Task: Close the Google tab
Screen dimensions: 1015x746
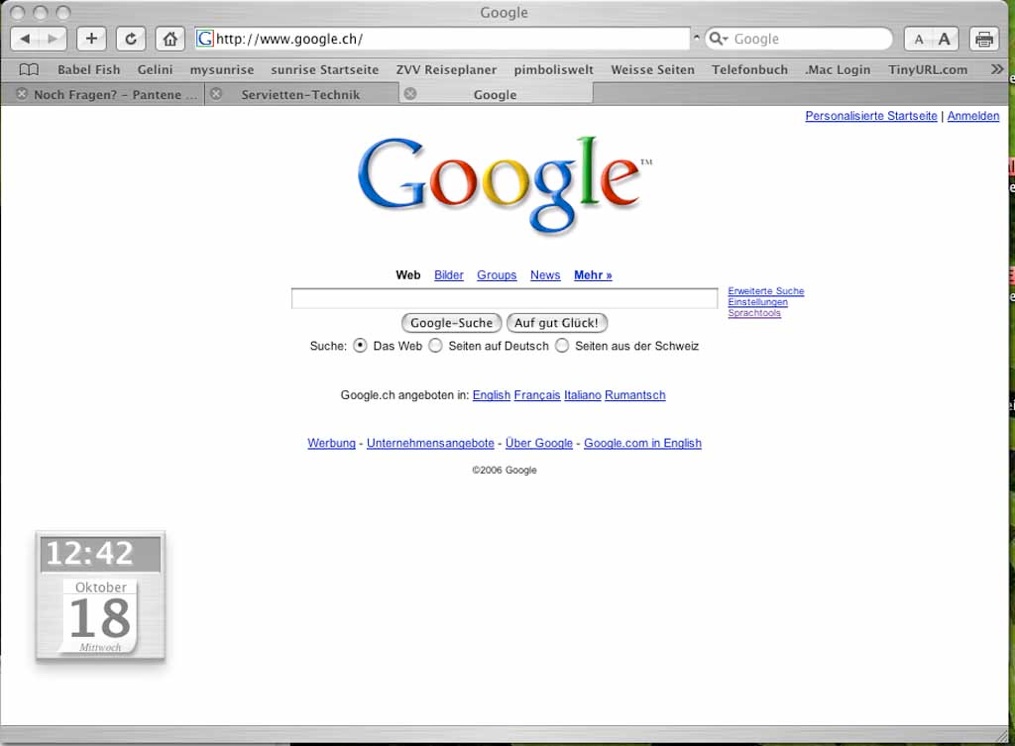Action: [410, 94]
